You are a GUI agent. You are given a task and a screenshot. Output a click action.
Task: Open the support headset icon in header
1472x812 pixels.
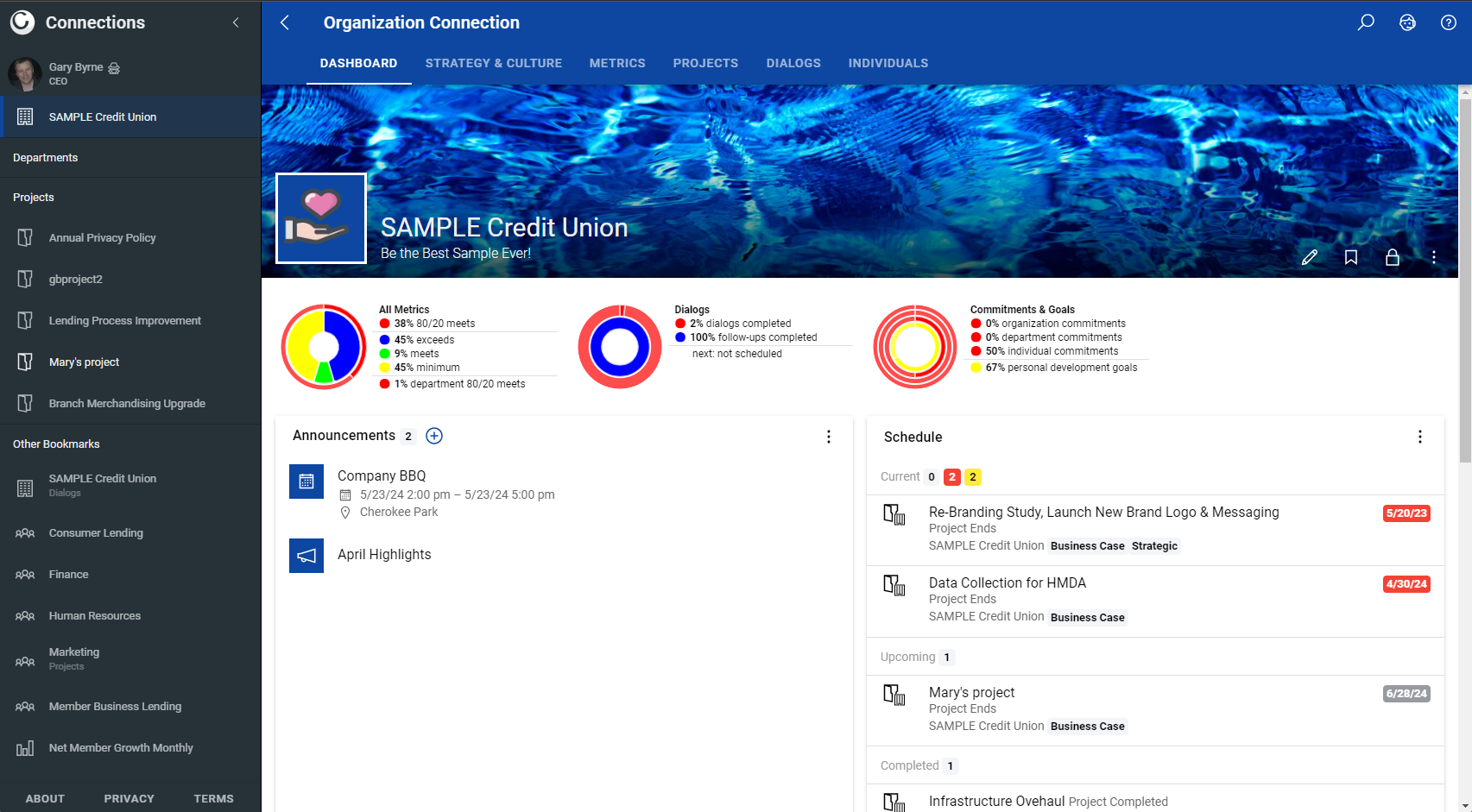(1407, 22)
